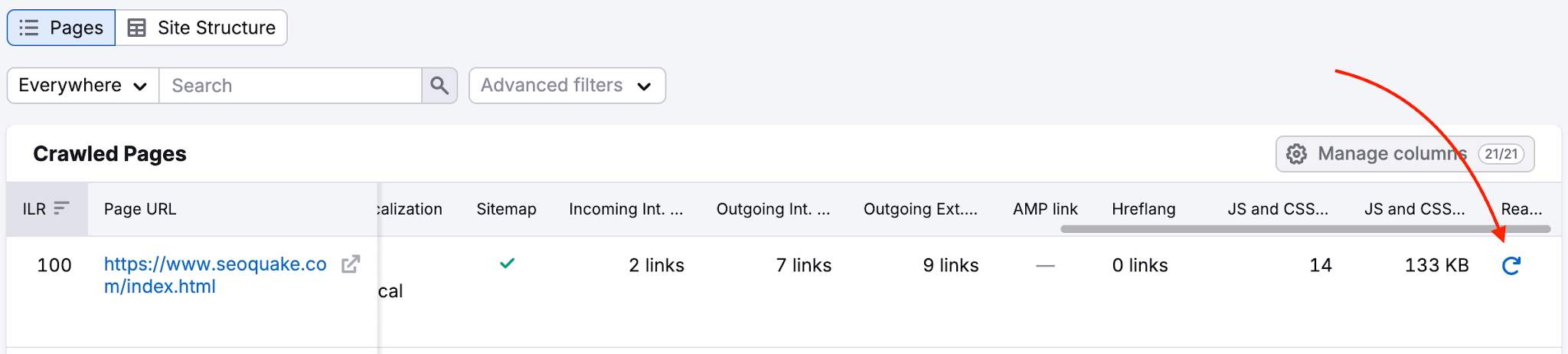Switch to the Site Structure tab
Viewport: 1568px width, 354px height.
[x=201, y=28]
